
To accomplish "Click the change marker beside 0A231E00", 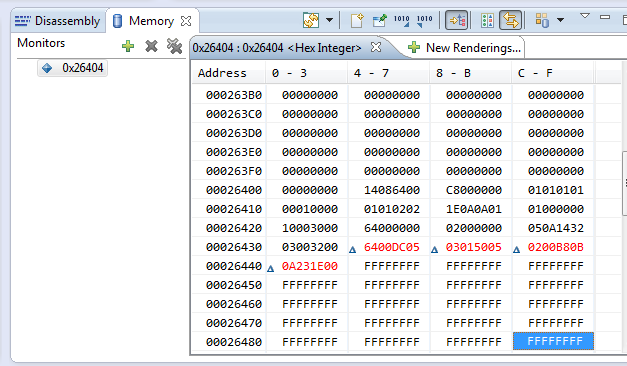I will point(270,269).
